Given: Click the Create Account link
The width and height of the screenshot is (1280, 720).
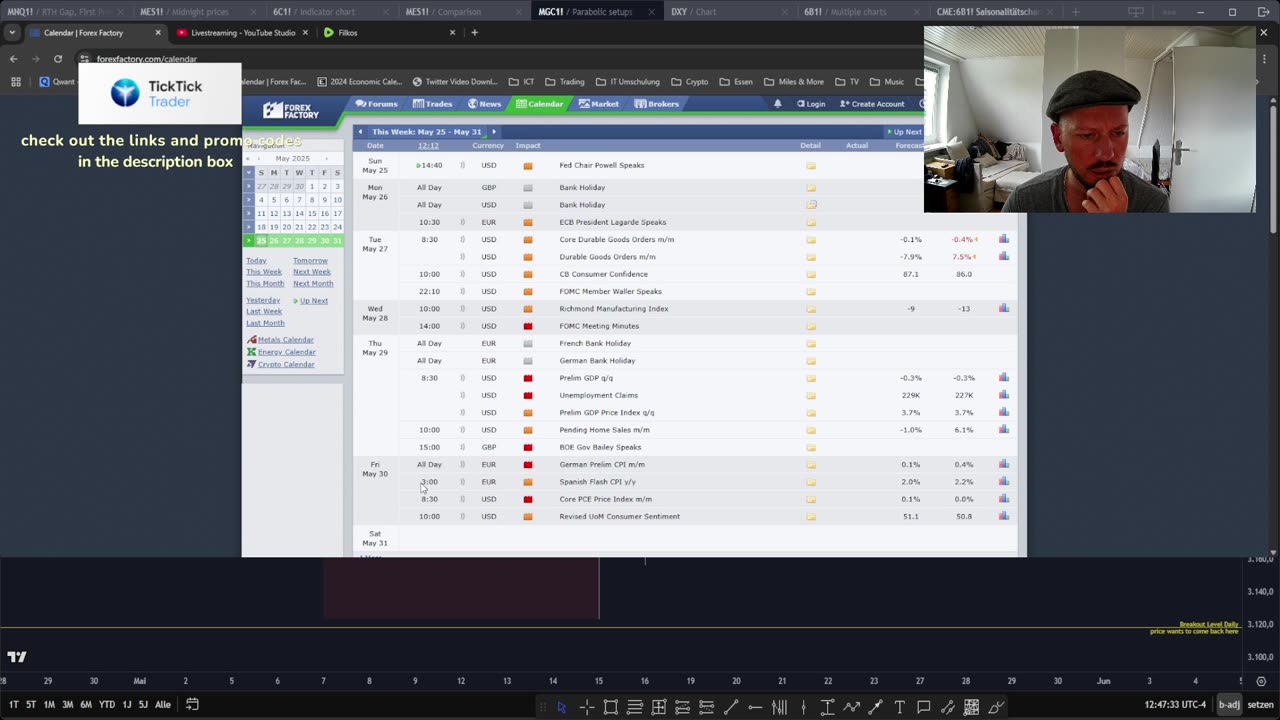Looking at the screenshot, I should coord(873,104).
